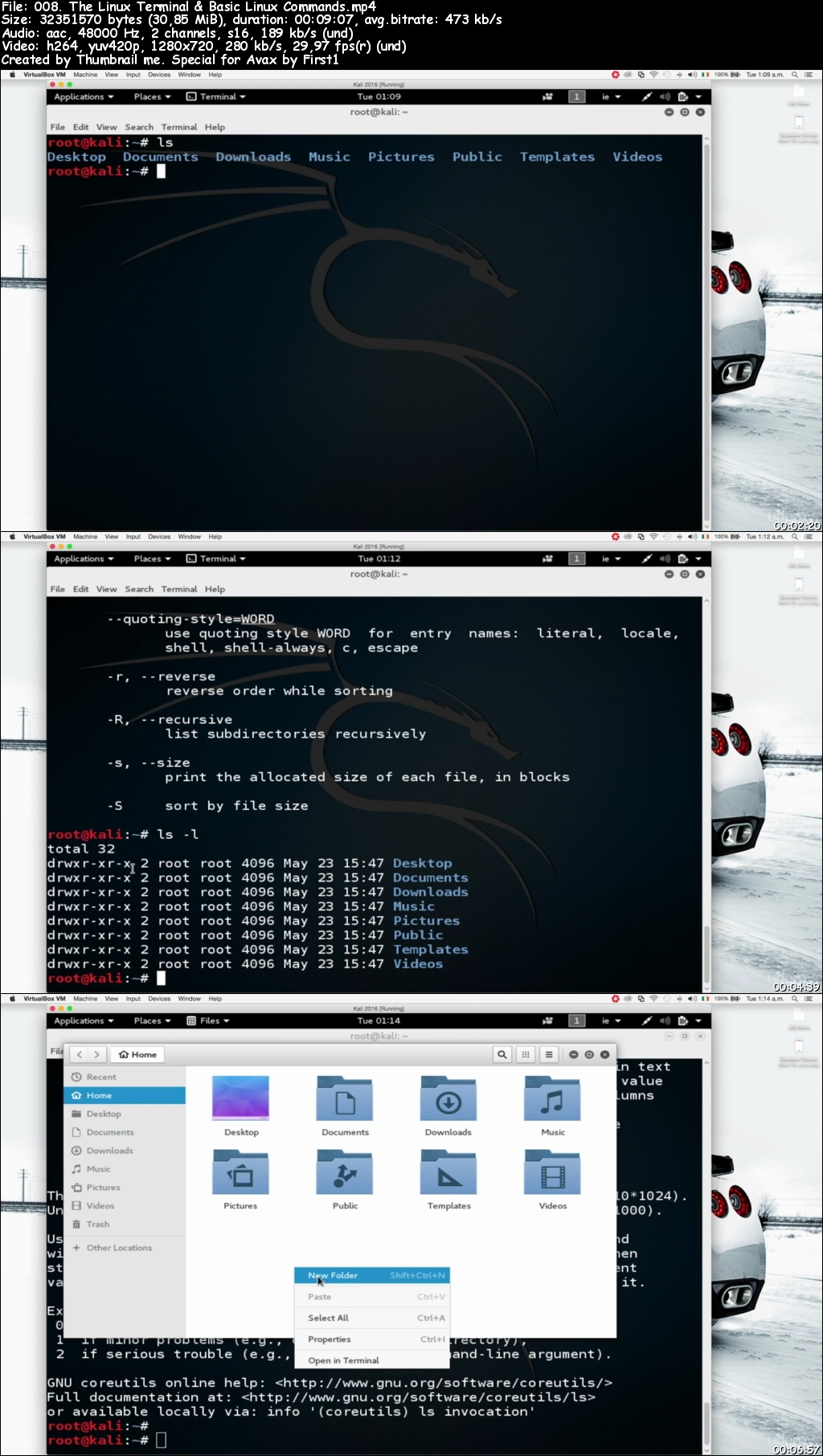
Task: Click '--quoting-style=WORD' in the ls help text
Action: click(190, 619)
